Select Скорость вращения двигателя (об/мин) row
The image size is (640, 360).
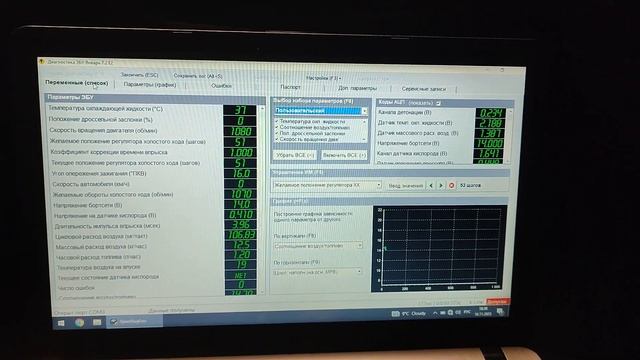tap(153, 131)
